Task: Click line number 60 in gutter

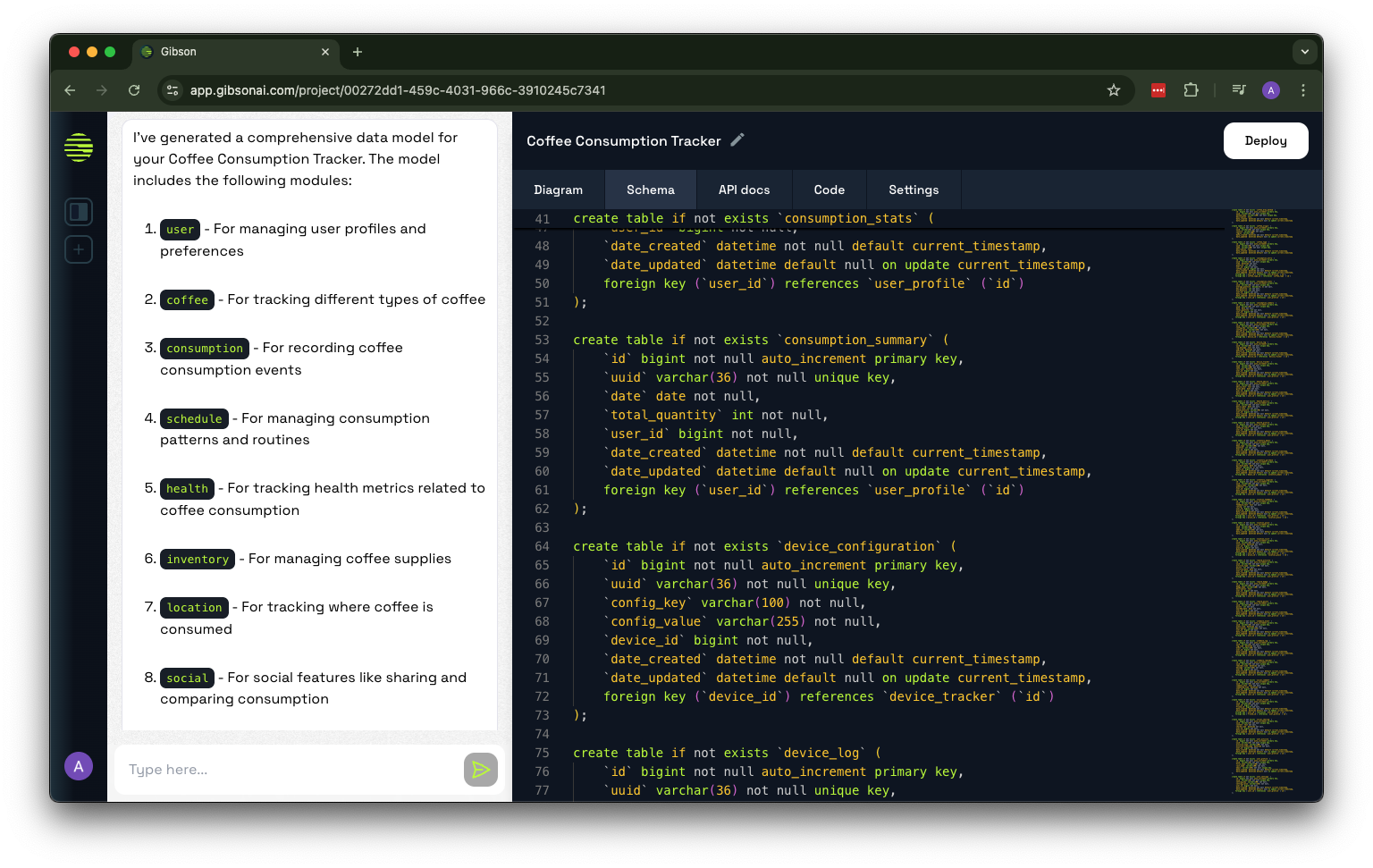Action: (542, 472)
